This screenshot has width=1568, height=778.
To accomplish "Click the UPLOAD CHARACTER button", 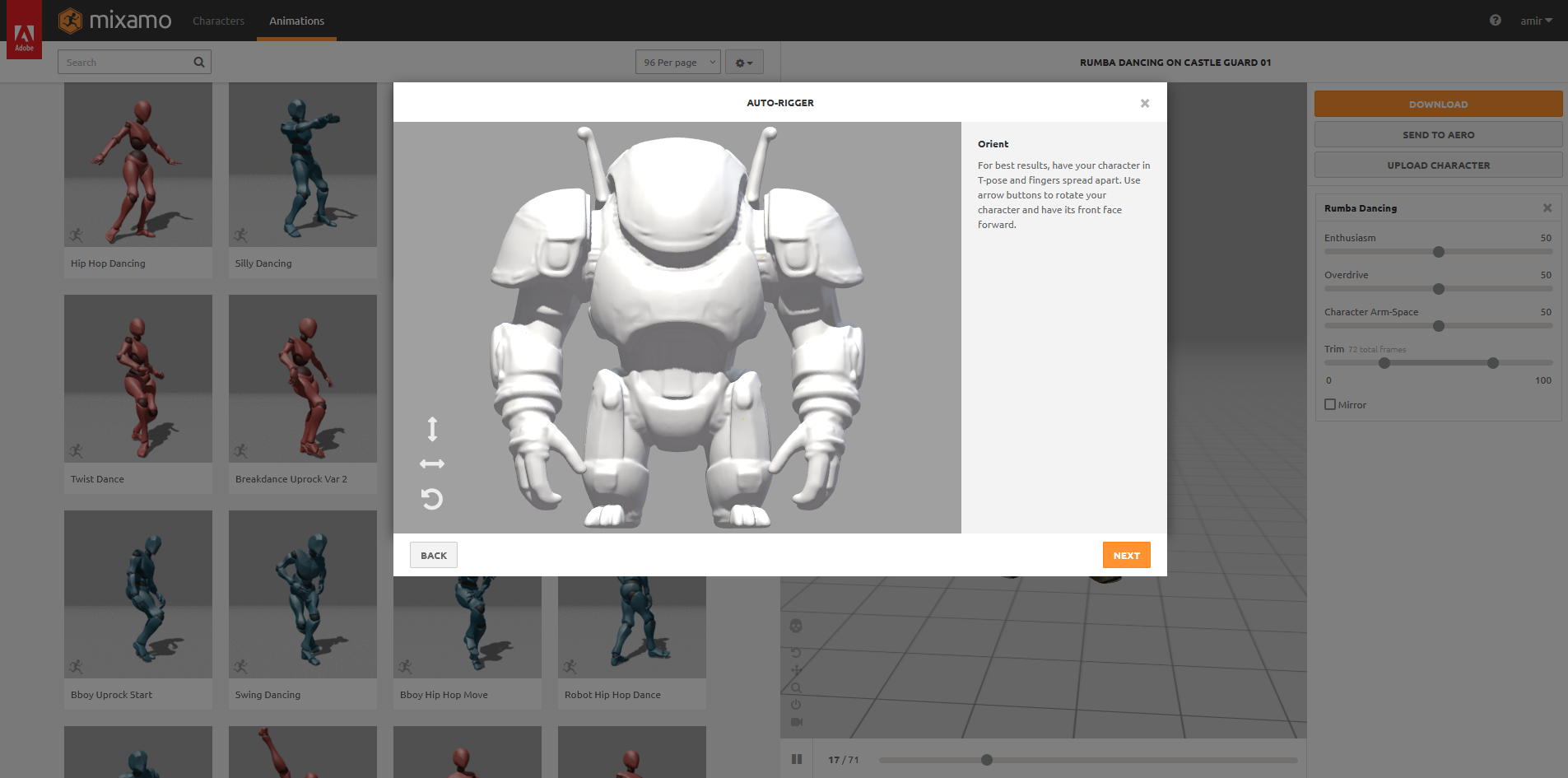I will coord(1438,165).
